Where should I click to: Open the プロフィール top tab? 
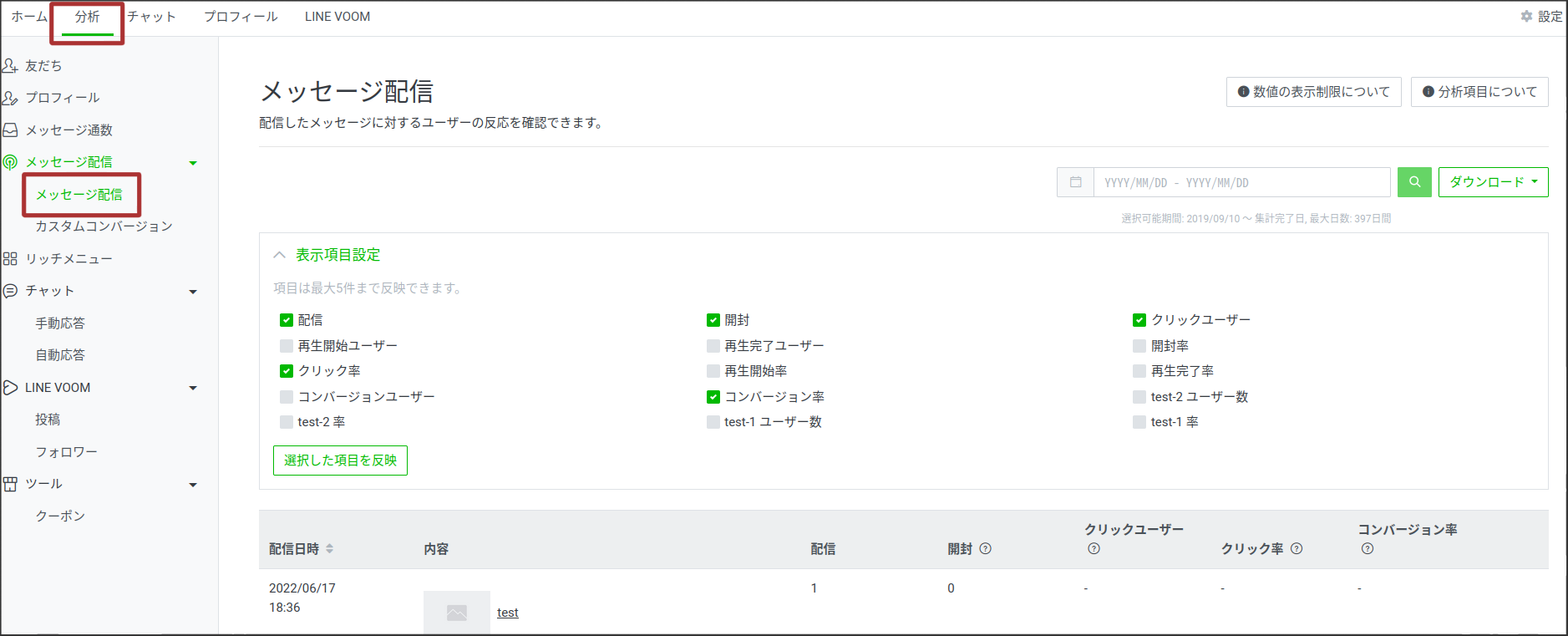pos(241,17)
